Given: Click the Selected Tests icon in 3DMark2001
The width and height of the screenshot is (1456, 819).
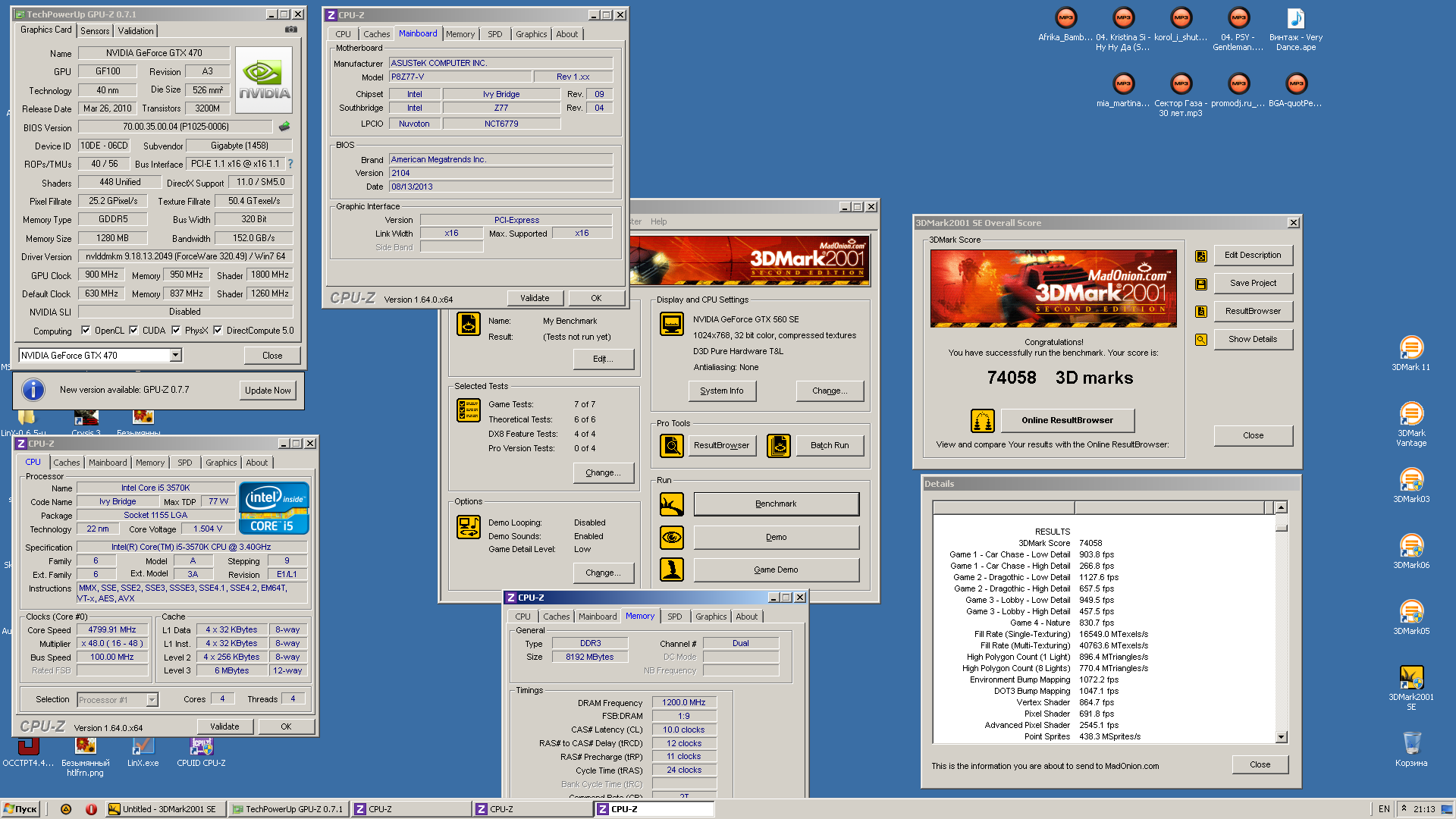Looking at the screenshot, I should point(468,410).
